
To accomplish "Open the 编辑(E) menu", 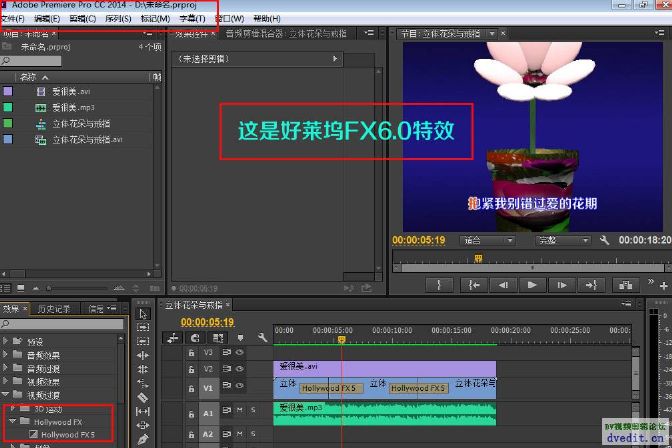I will pos(47,19).
